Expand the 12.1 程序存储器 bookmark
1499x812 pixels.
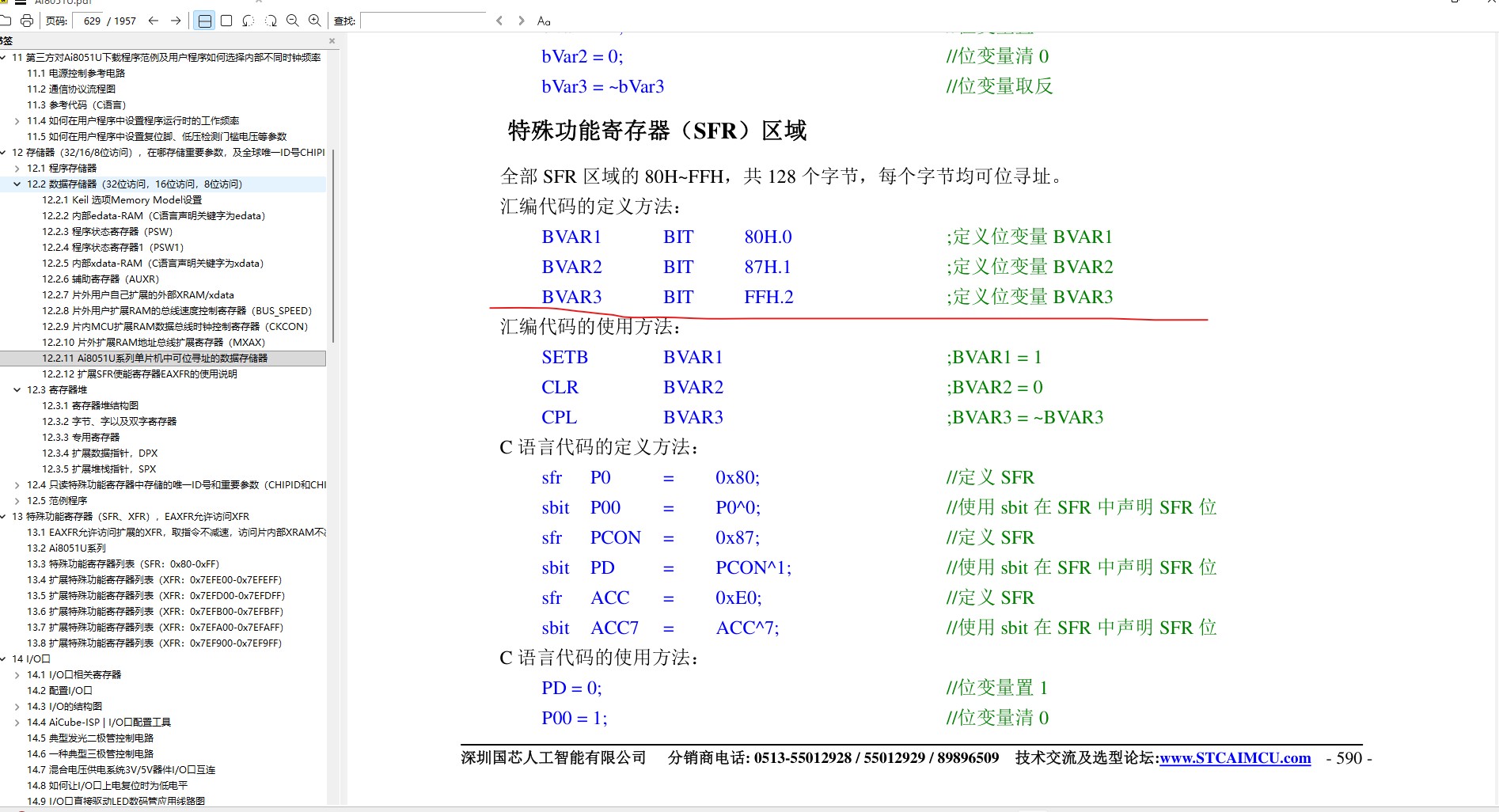[17, 168]
